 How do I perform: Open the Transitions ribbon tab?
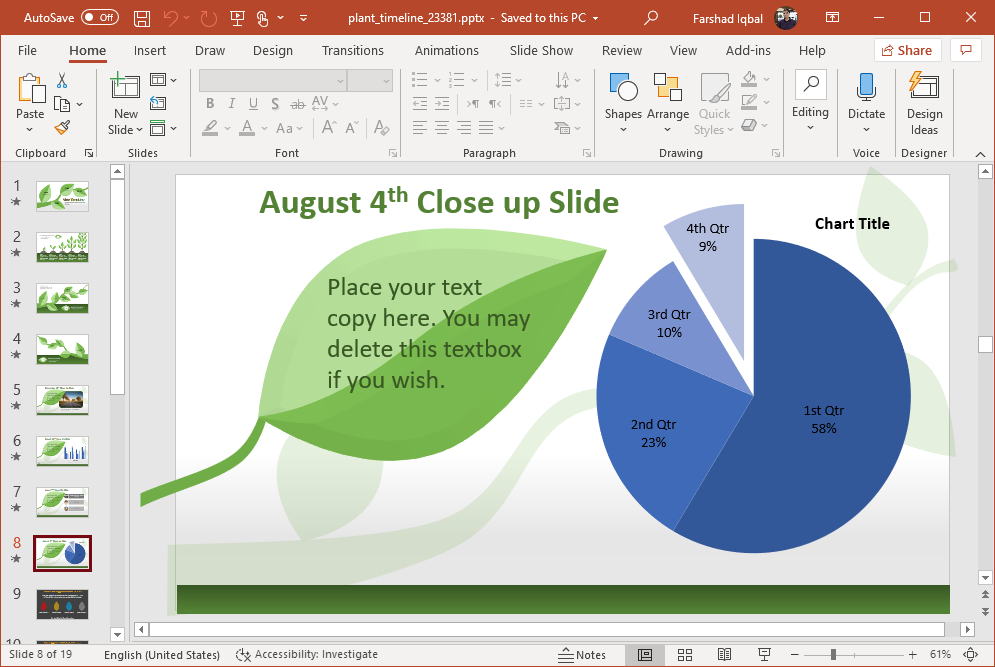pos(352,50)
